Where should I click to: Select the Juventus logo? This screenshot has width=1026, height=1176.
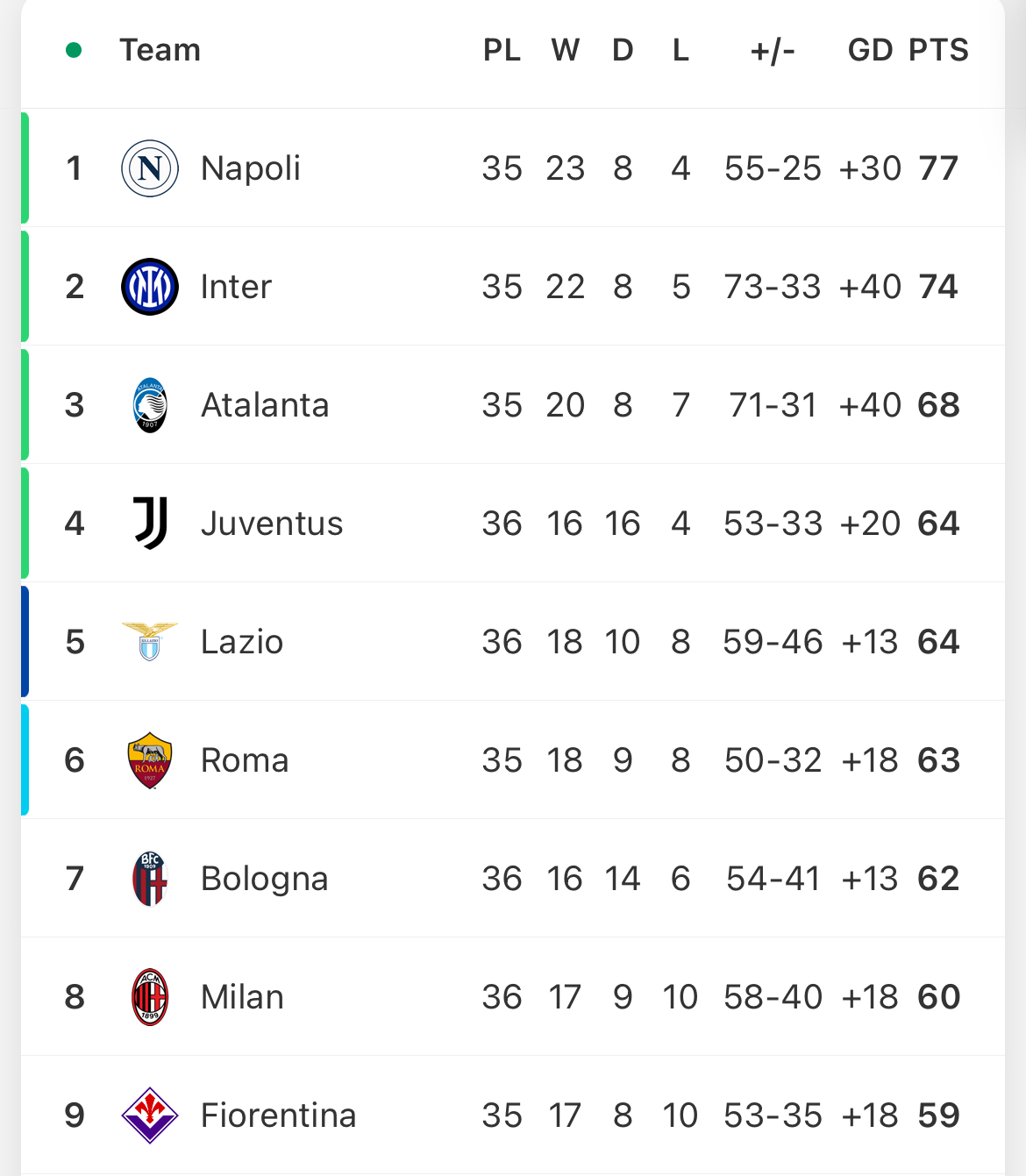(x=150, y=524)
